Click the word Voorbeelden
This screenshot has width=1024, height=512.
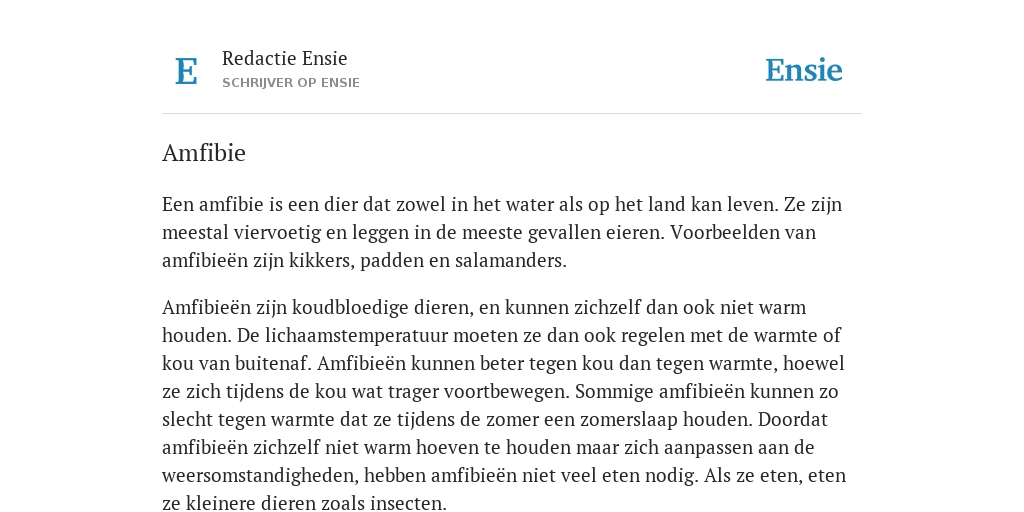point(724,232)
